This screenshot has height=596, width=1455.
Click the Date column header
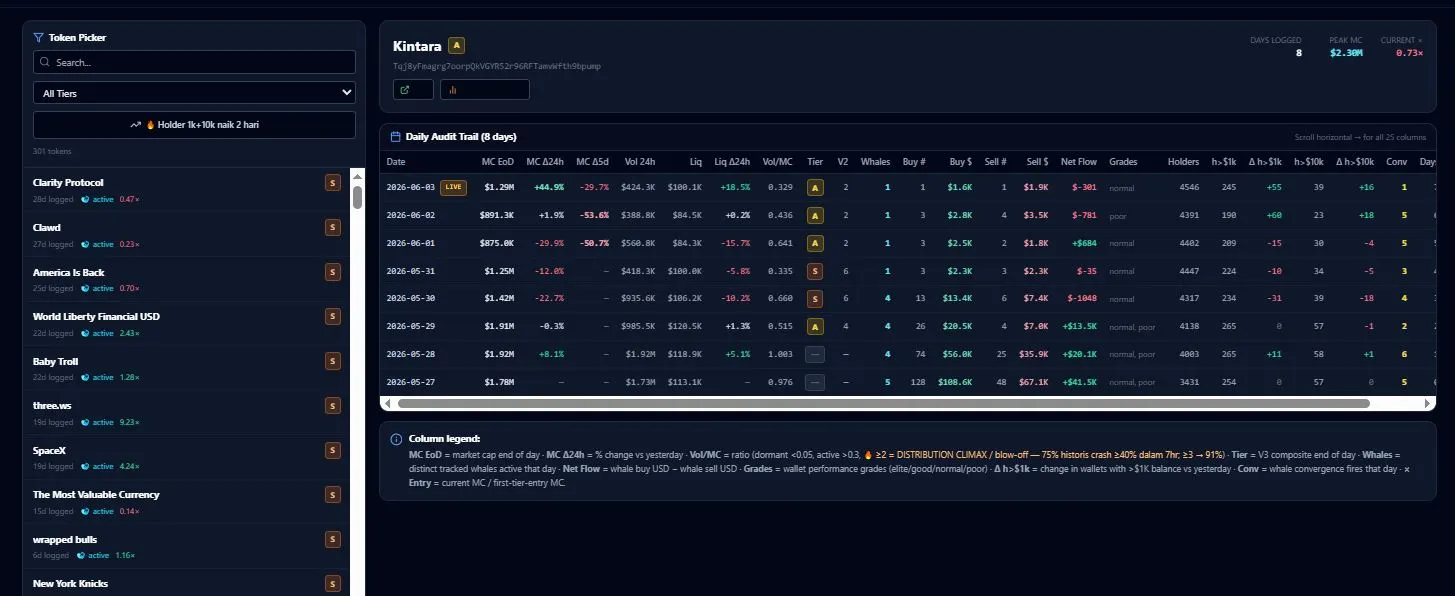click(x=396, y=161)
